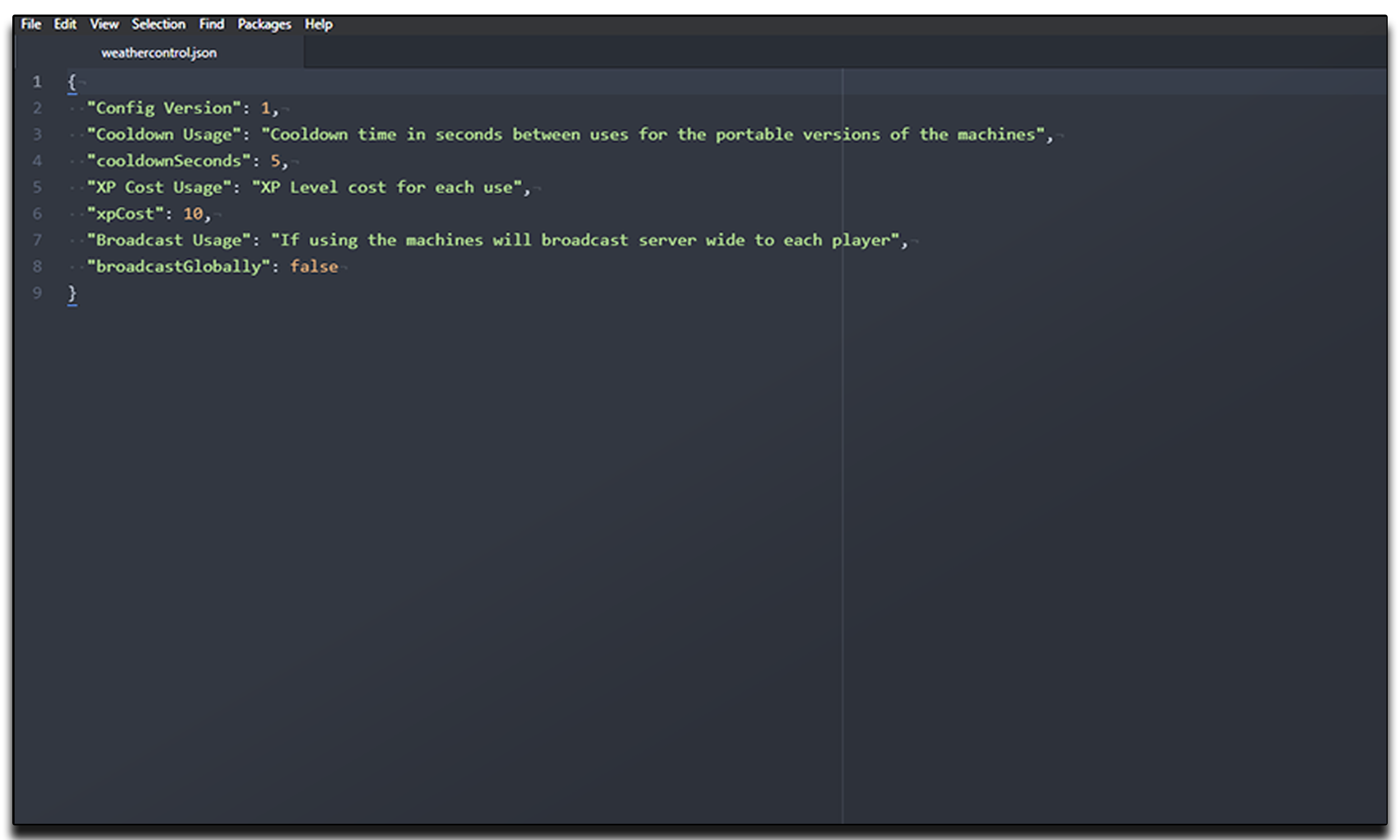Click the opening curly brace

point(72,82)
